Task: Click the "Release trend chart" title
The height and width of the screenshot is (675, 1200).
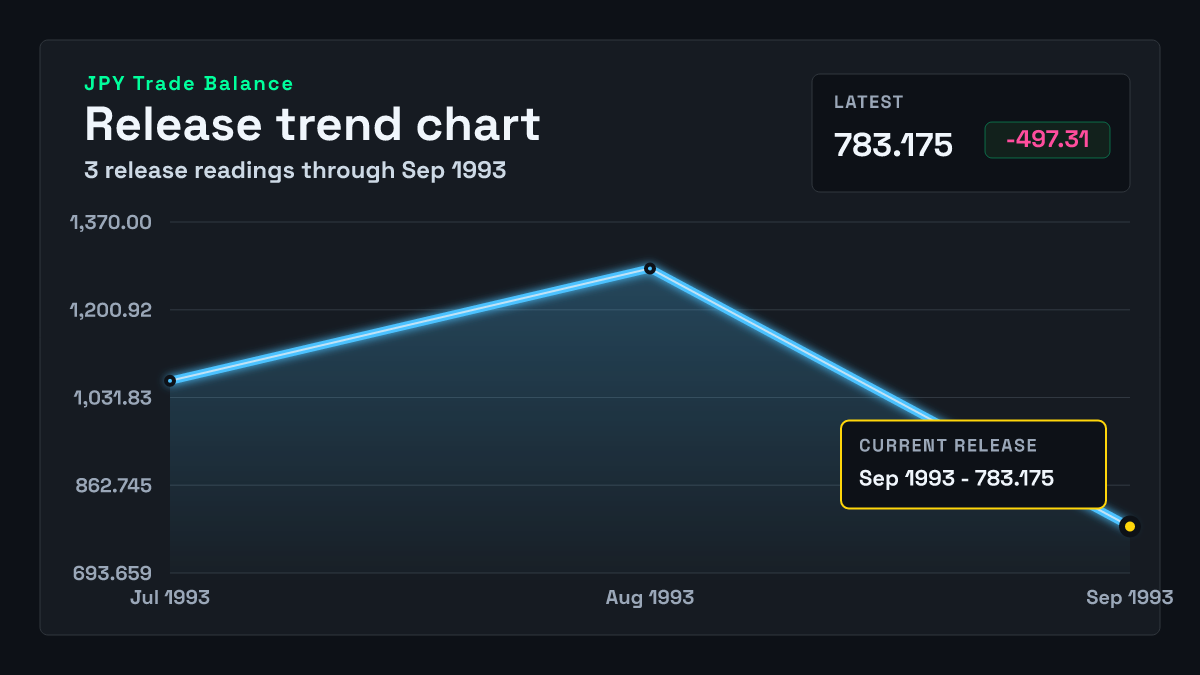Action: click(312, 124)
